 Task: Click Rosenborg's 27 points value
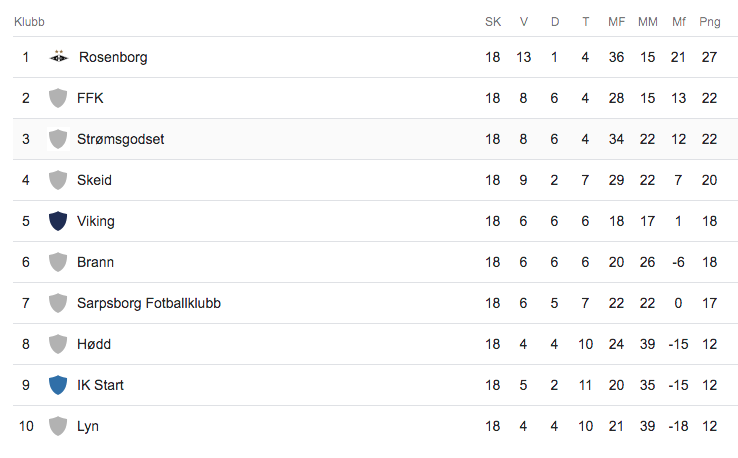[x=709, y=57]
